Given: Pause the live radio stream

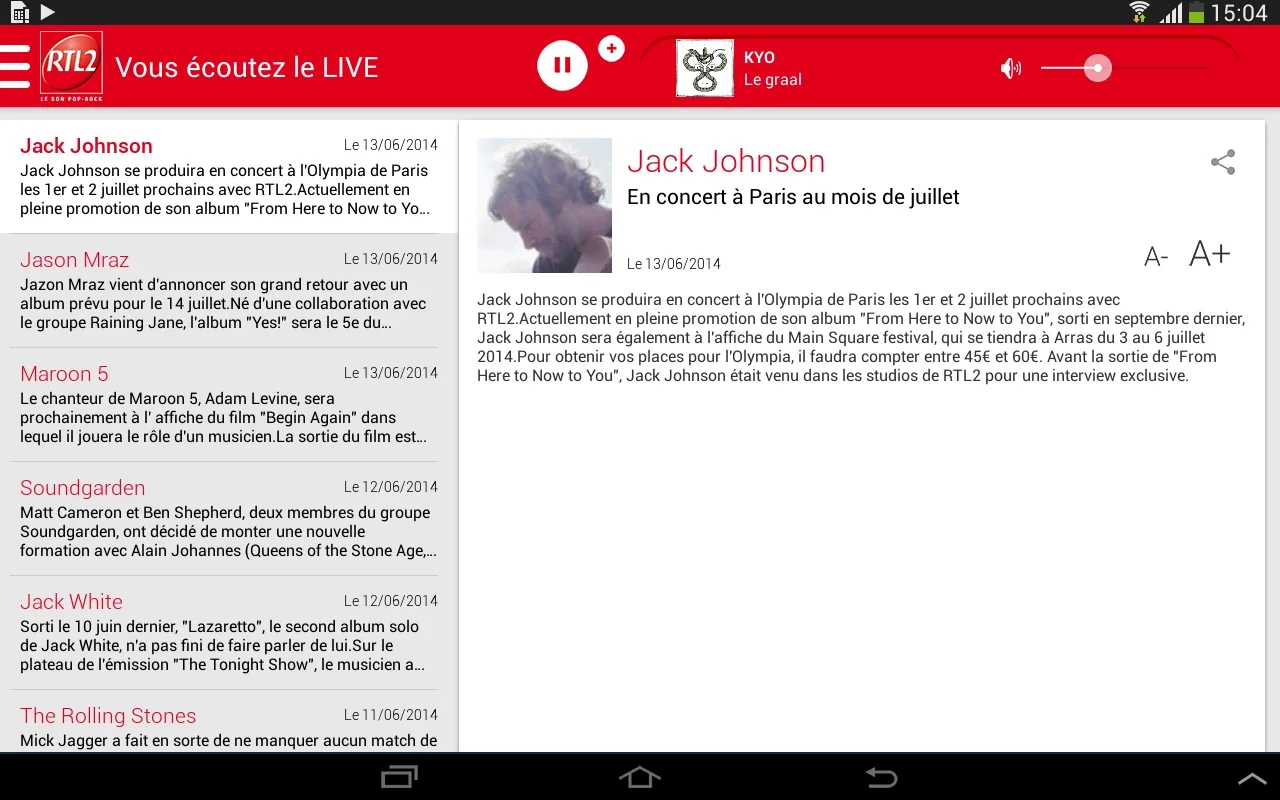Looking at the screenshot, I should click(562, 66).
